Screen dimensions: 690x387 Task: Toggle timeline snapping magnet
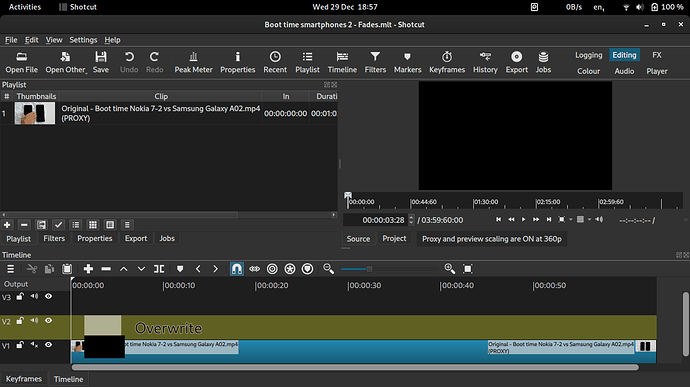[x=237, y=269]
